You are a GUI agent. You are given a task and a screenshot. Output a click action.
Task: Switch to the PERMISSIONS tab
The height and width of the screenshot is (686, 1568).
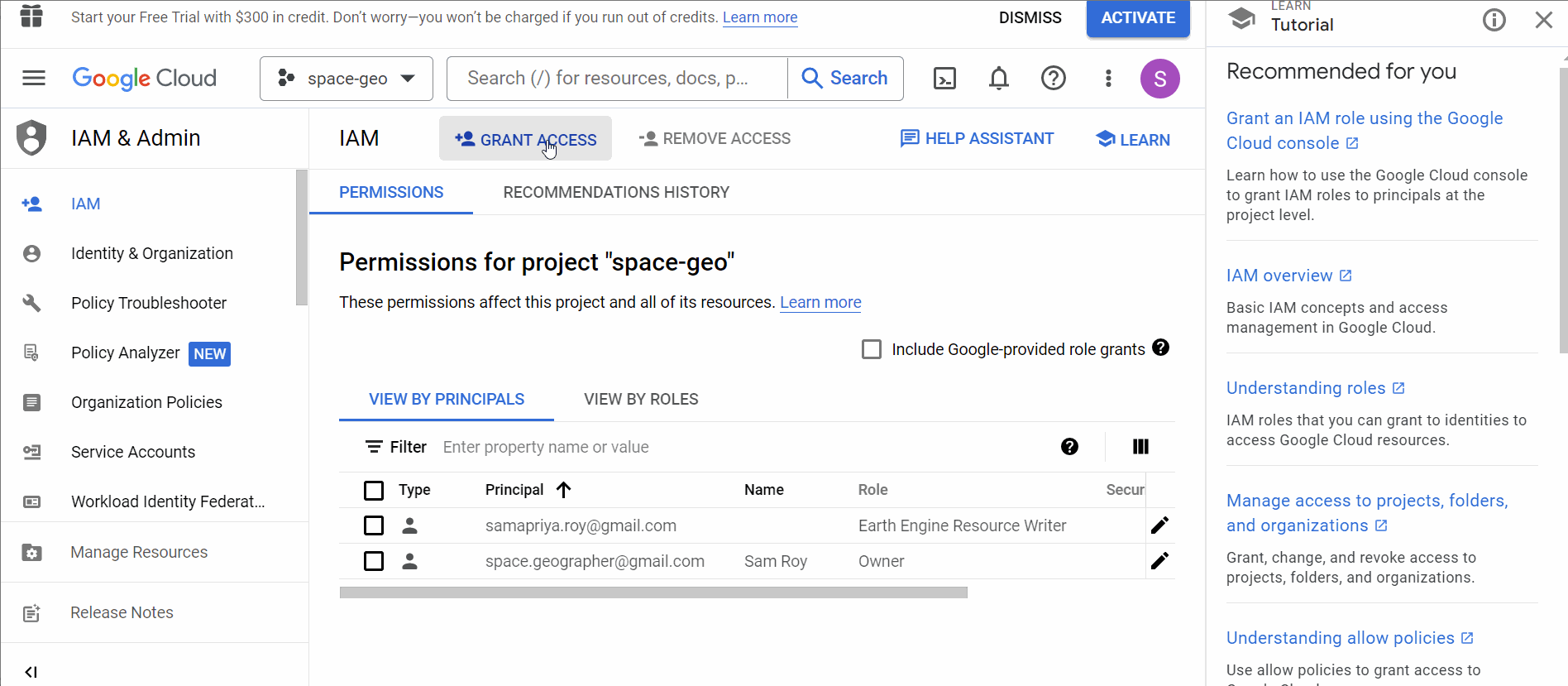(x=391, y=192)
